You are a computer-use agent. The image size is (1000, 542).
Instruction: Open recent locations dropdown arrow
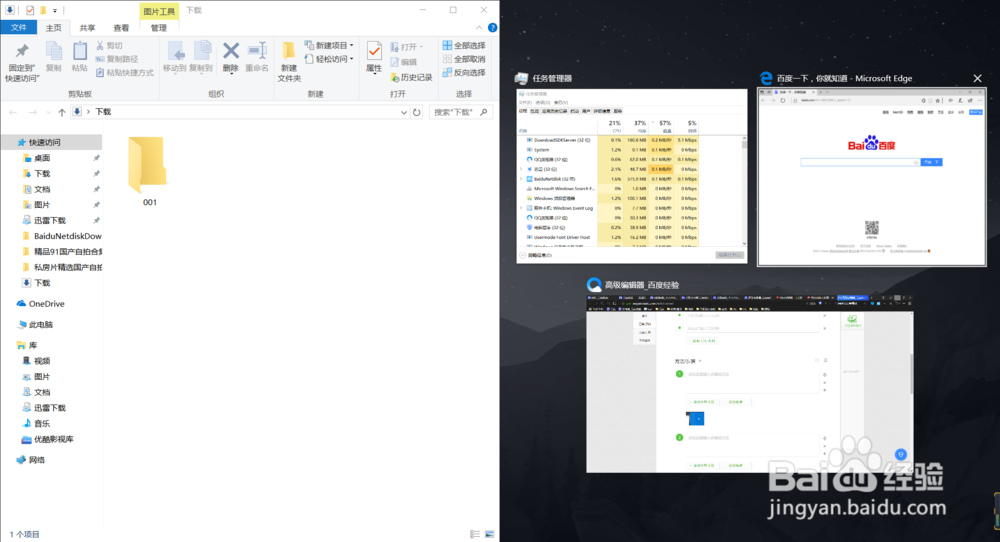click(x=48, y=112)
